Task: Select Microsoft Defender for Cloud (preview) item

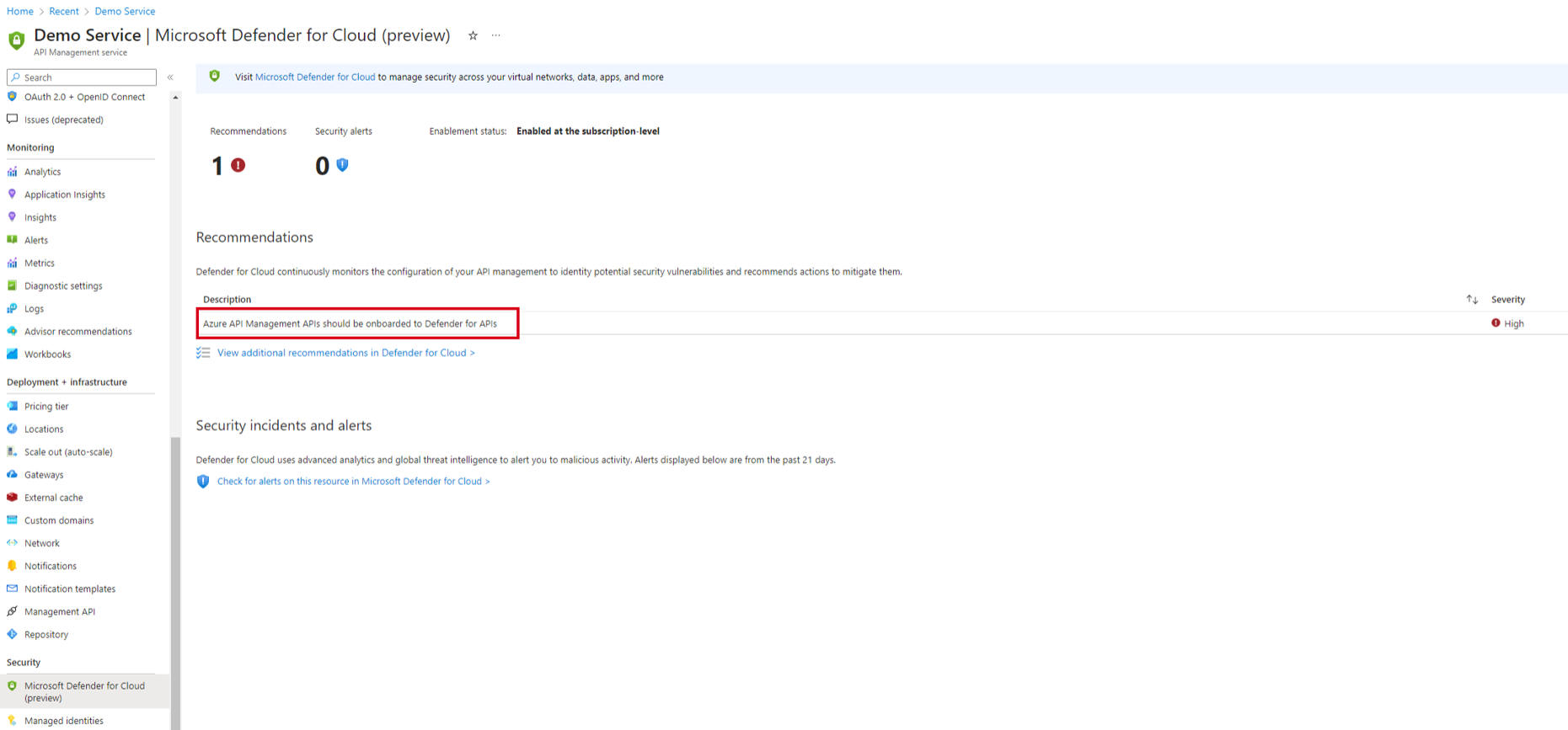Action: 84,691
